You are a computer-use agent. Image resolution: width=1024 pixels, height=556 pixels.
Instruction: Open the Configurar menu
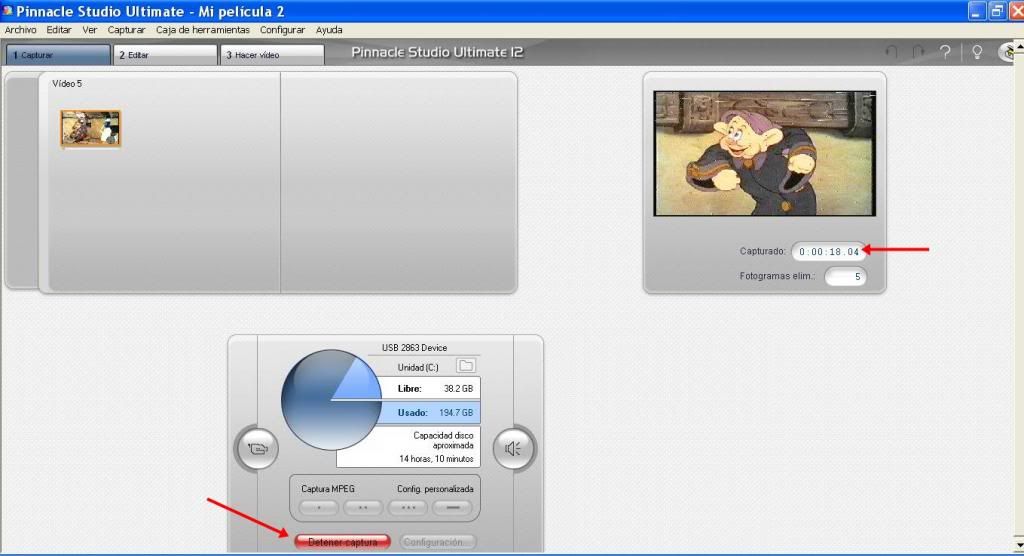[282, 30]
